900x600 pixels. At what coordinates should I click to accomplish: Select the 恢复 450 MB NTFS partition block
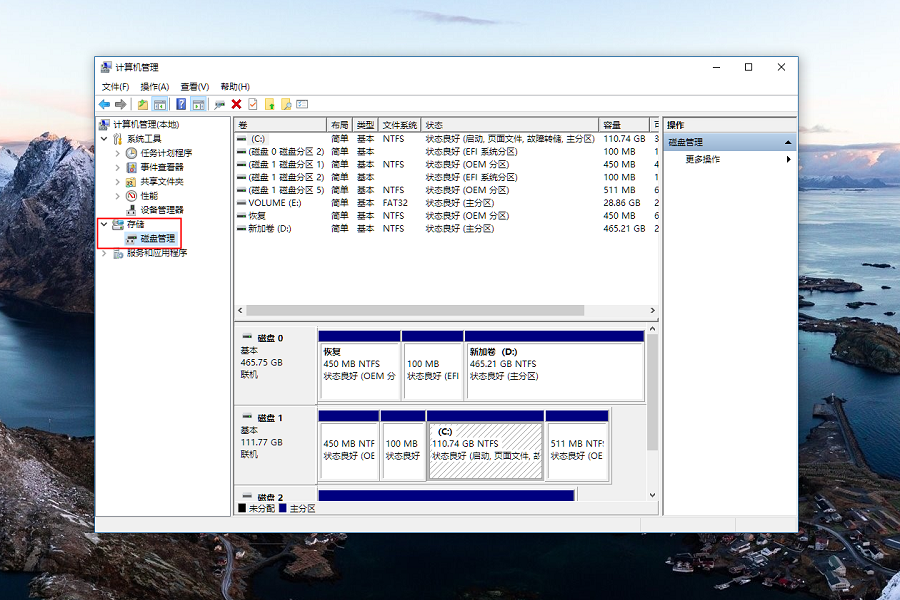[359, 365]
